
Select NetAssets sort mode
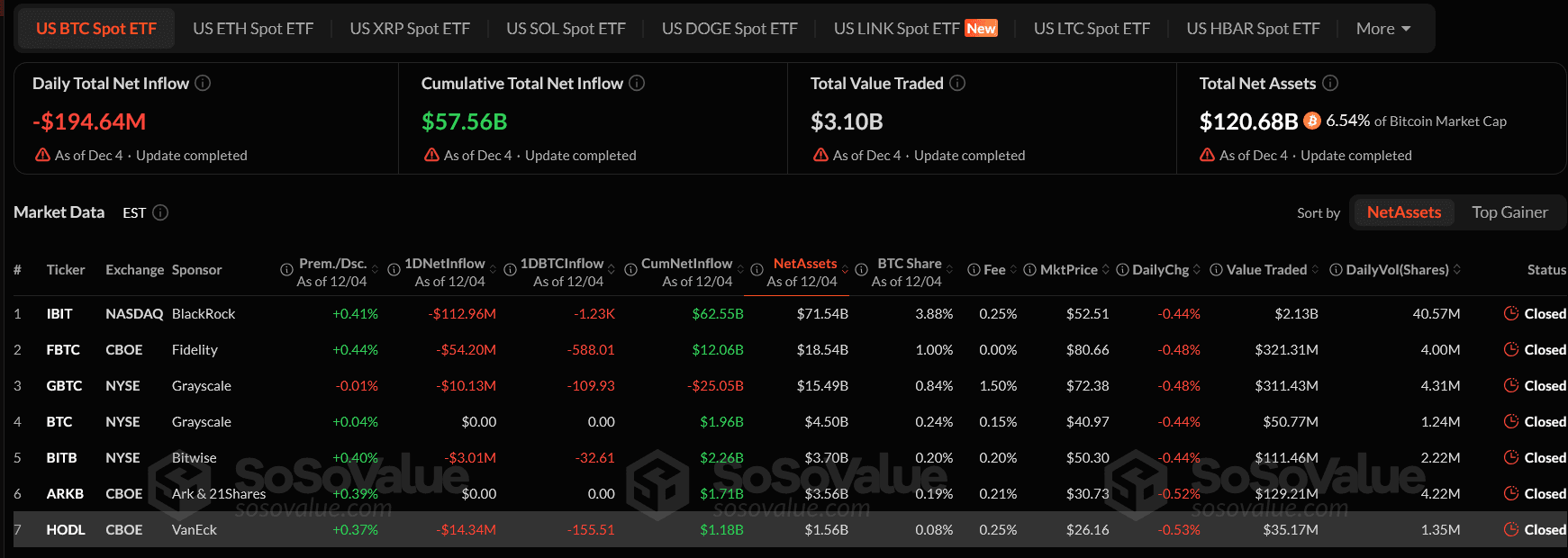(x=1403, y=212)
